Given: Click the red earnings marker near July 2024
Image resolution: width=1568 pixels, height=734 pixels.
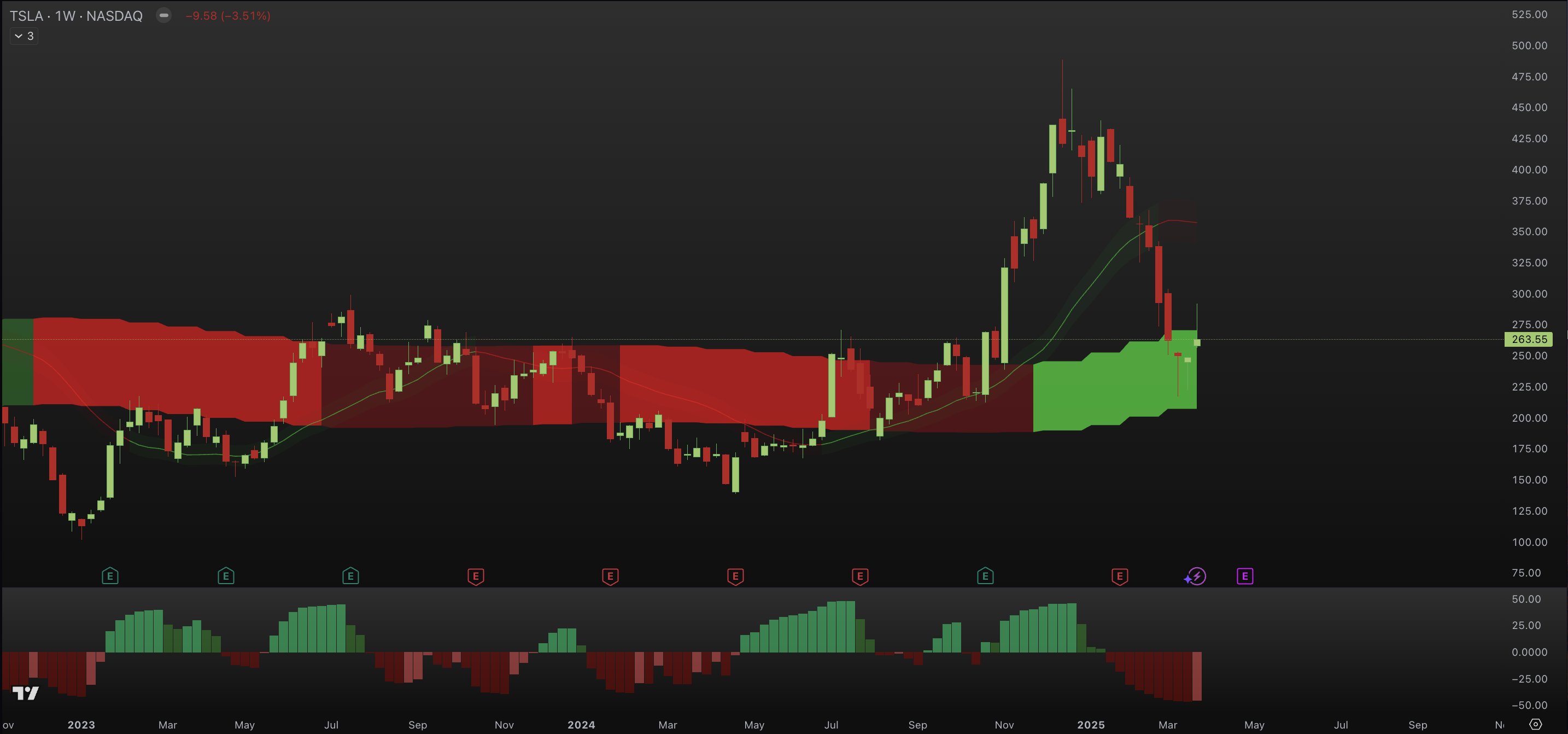Looking at the screenshot, I should pyautogui.click(x=859, y=575).
